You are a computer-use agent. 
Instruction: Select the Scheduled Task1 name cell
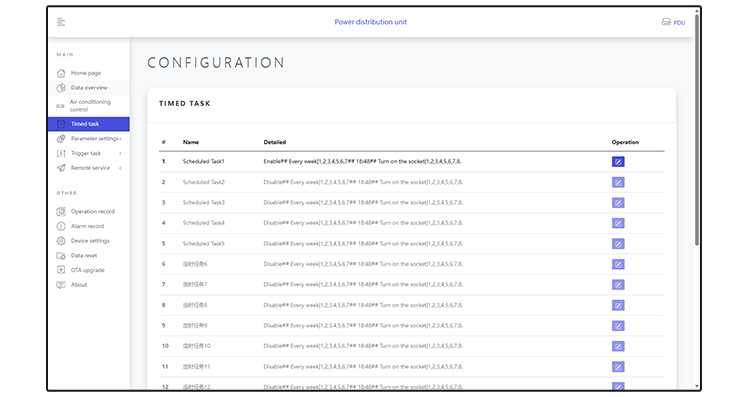203,162
